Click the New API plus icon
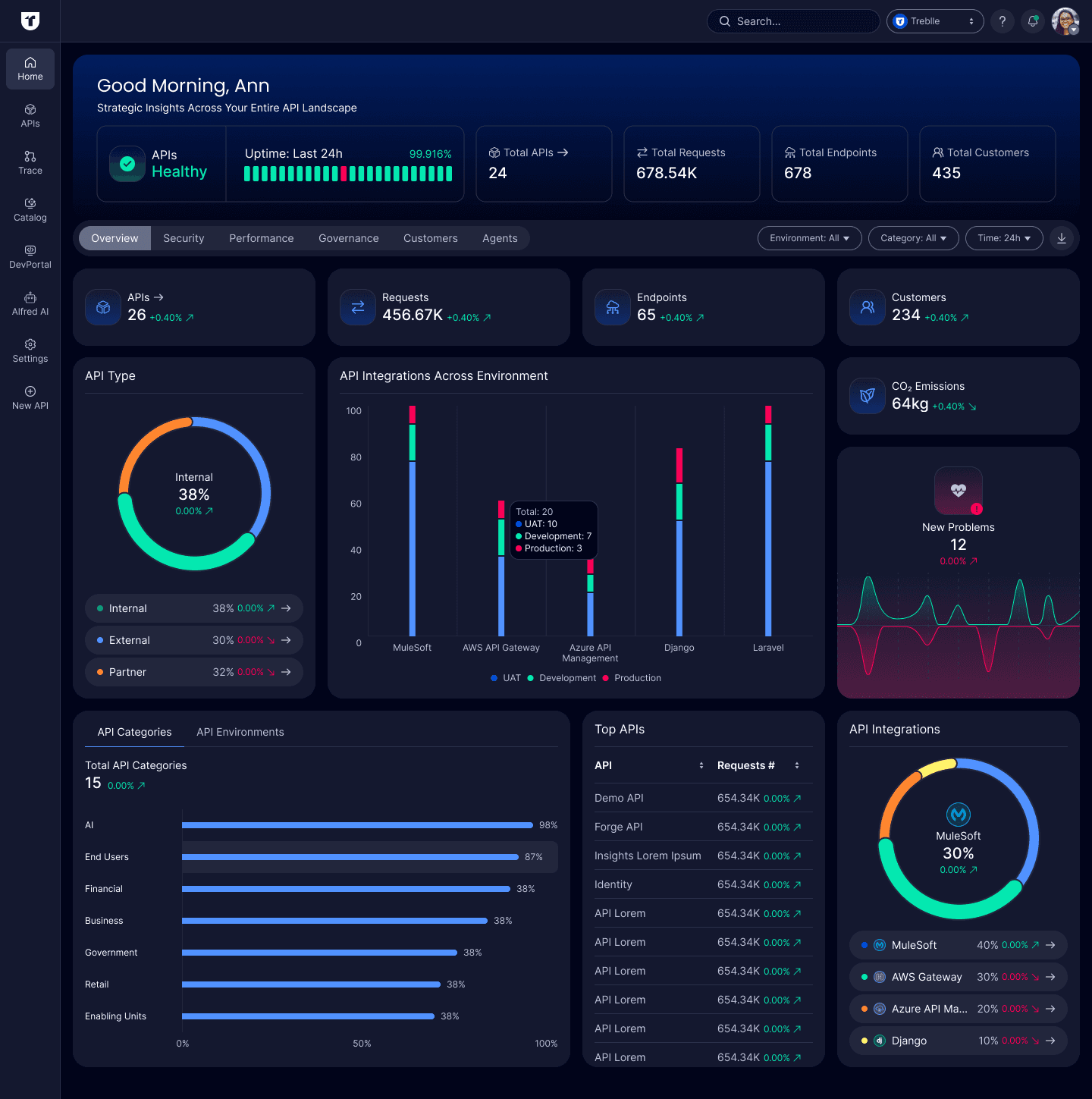Image resolution: width=1092 pixels, height=1099 pixels. coord(30,391)
